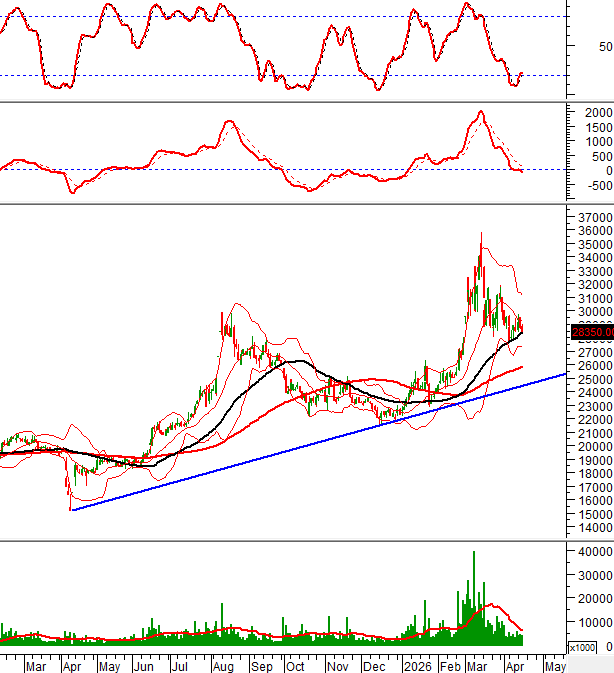Click the 50 level label on oscillator pane
This screenshot has width=614, height=673.
coord(604,47)
